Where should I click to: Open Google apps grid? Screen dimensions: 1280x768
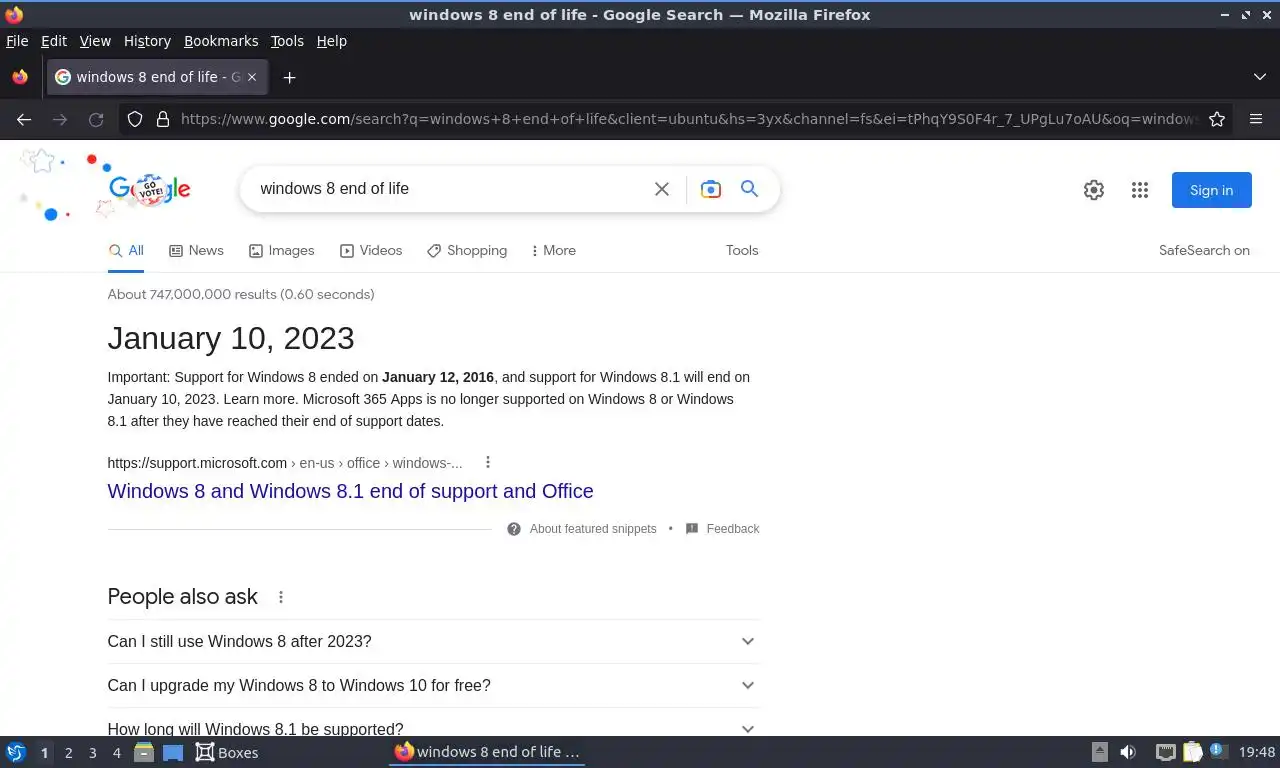coord(1140,190)
